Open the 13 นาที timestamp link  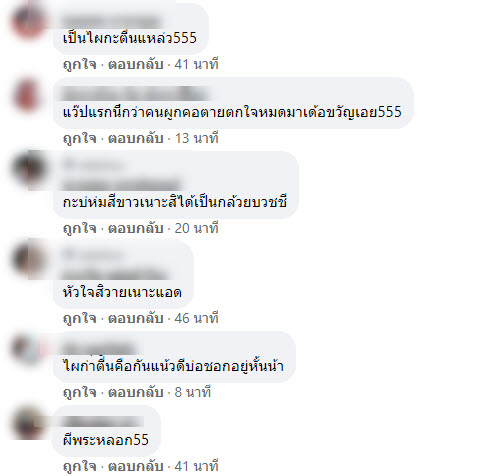197,138
